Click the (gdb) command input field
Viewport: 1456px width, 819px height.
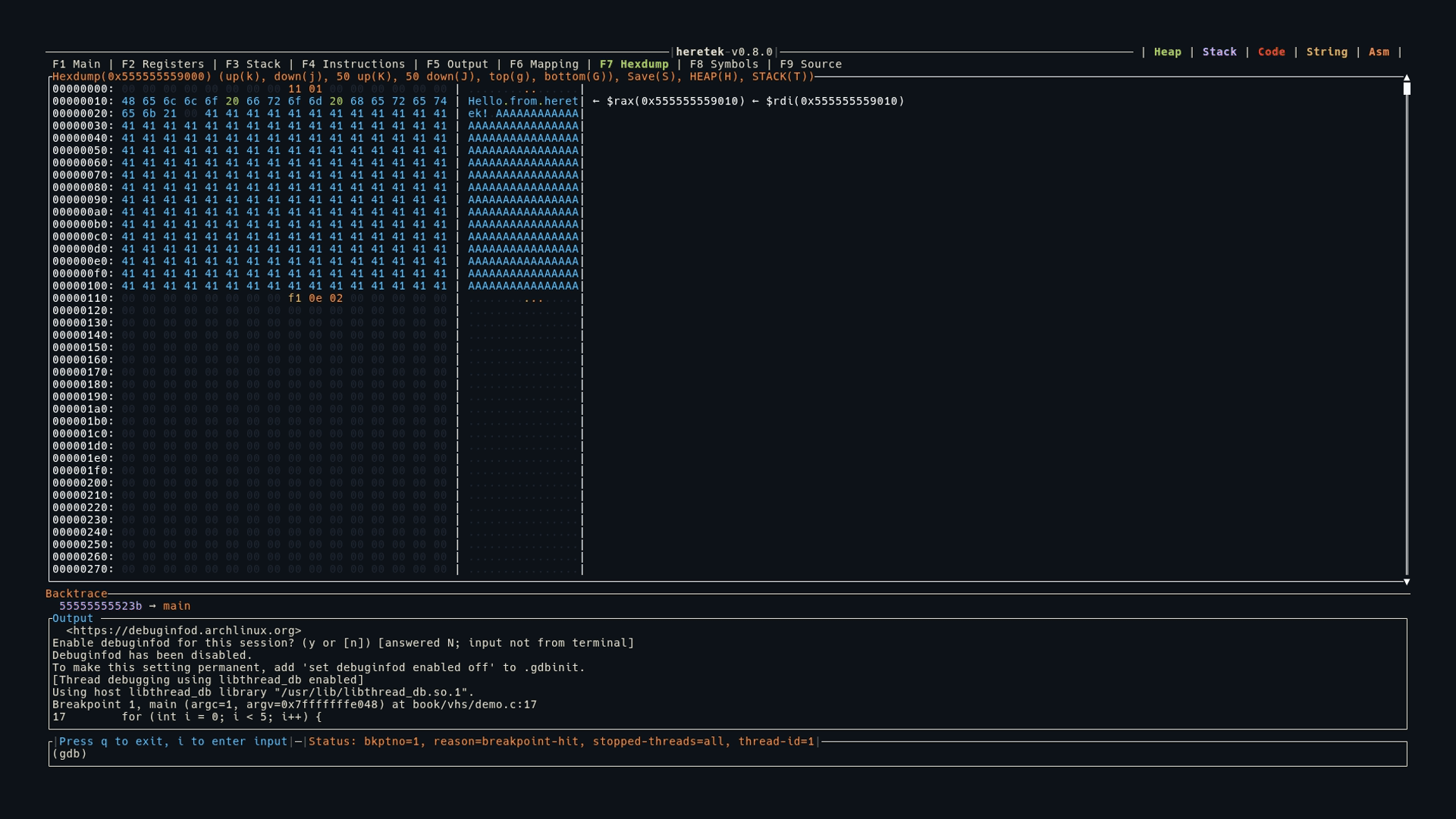coord(727,754)
